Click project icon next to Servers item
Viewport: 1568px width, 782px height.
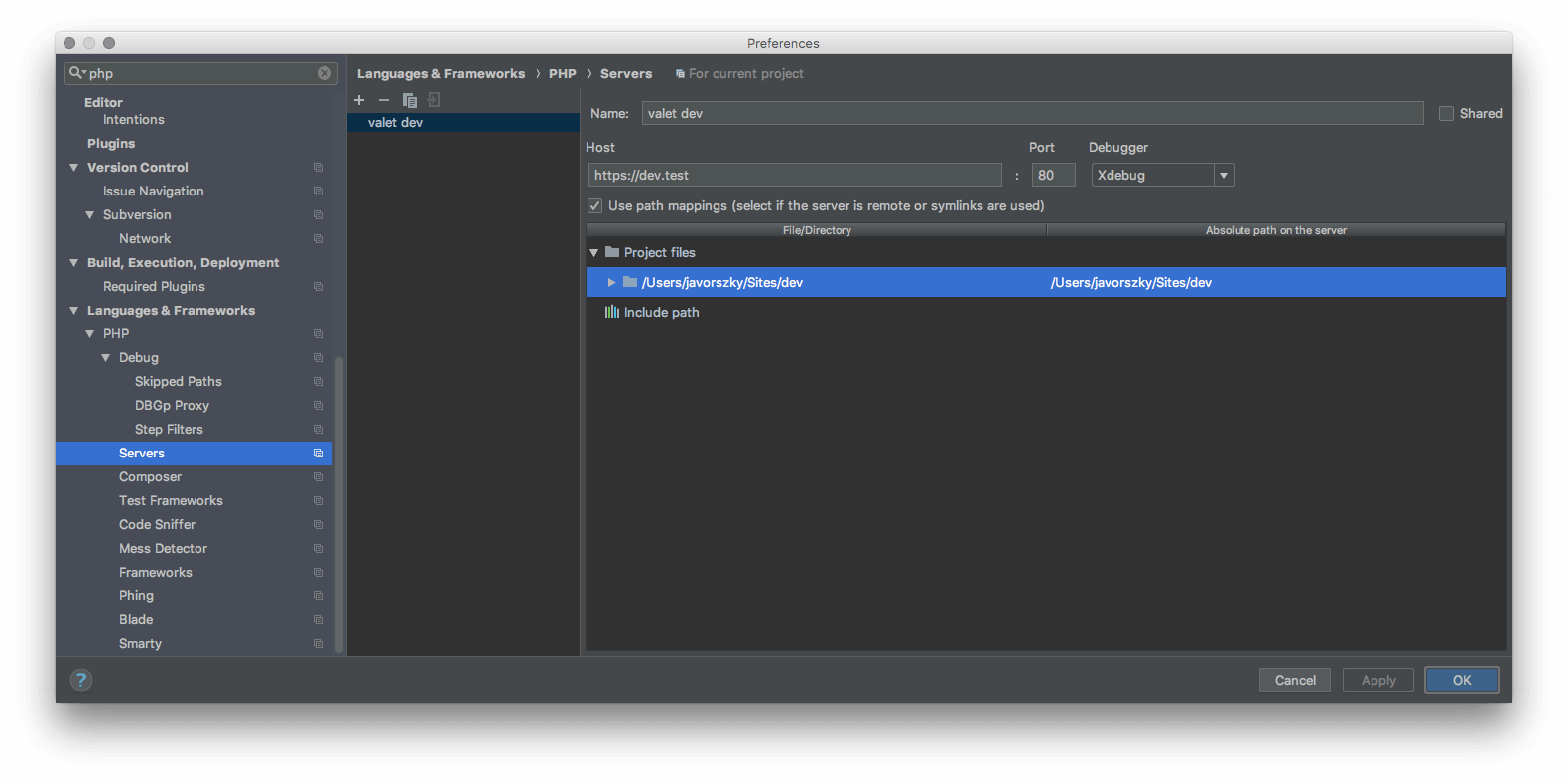tap(319, 454)
